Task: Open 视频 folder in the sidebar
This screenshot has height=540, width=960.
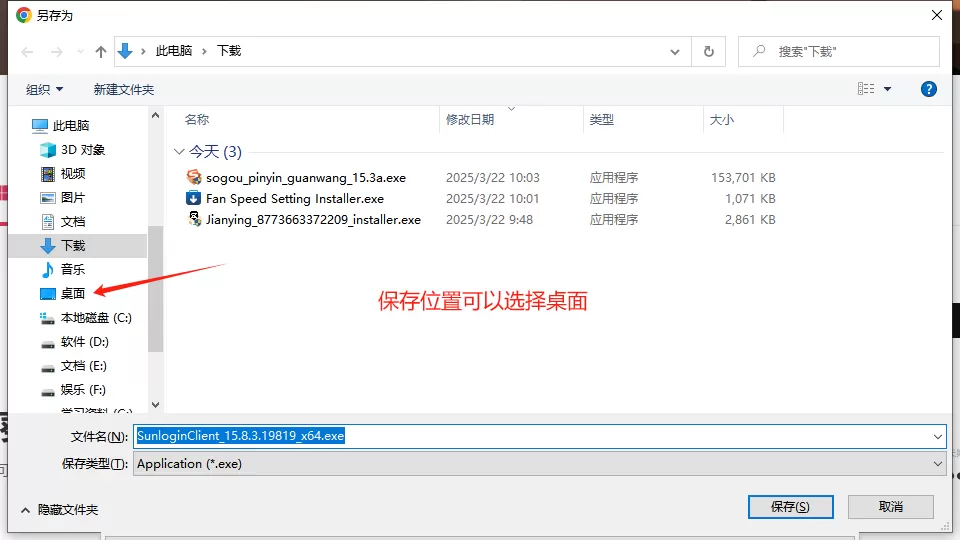Action: coord(72,174)
